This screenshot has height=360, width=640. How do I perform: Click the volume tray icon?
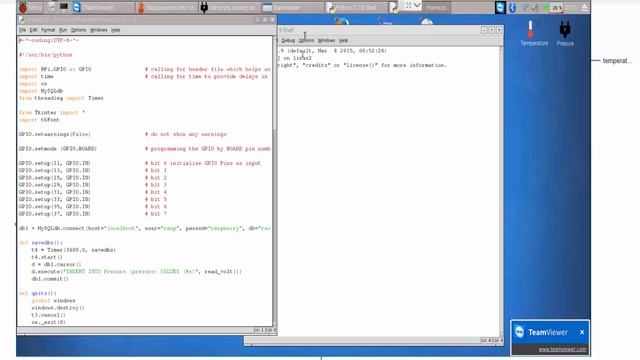tap(535, 7)
